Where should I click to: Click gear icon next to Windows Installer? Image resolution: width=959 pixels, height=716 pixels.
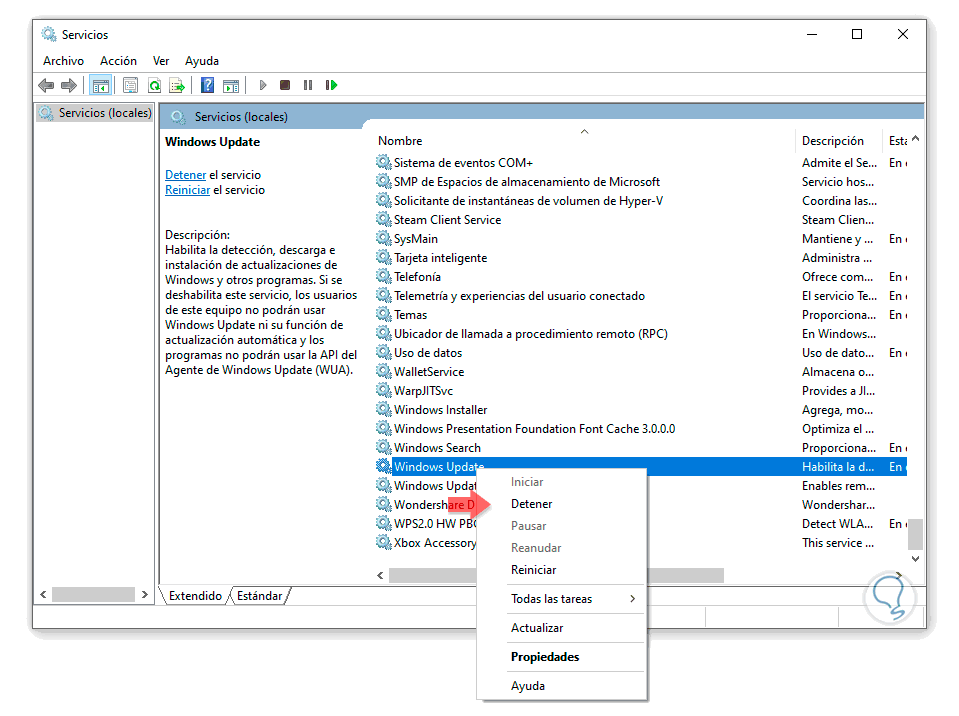(x=383, y=409)
